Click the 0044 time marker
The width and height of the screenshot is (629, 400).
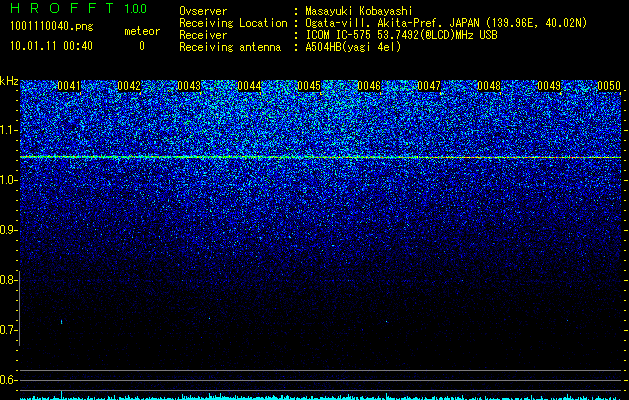(249, 86)
